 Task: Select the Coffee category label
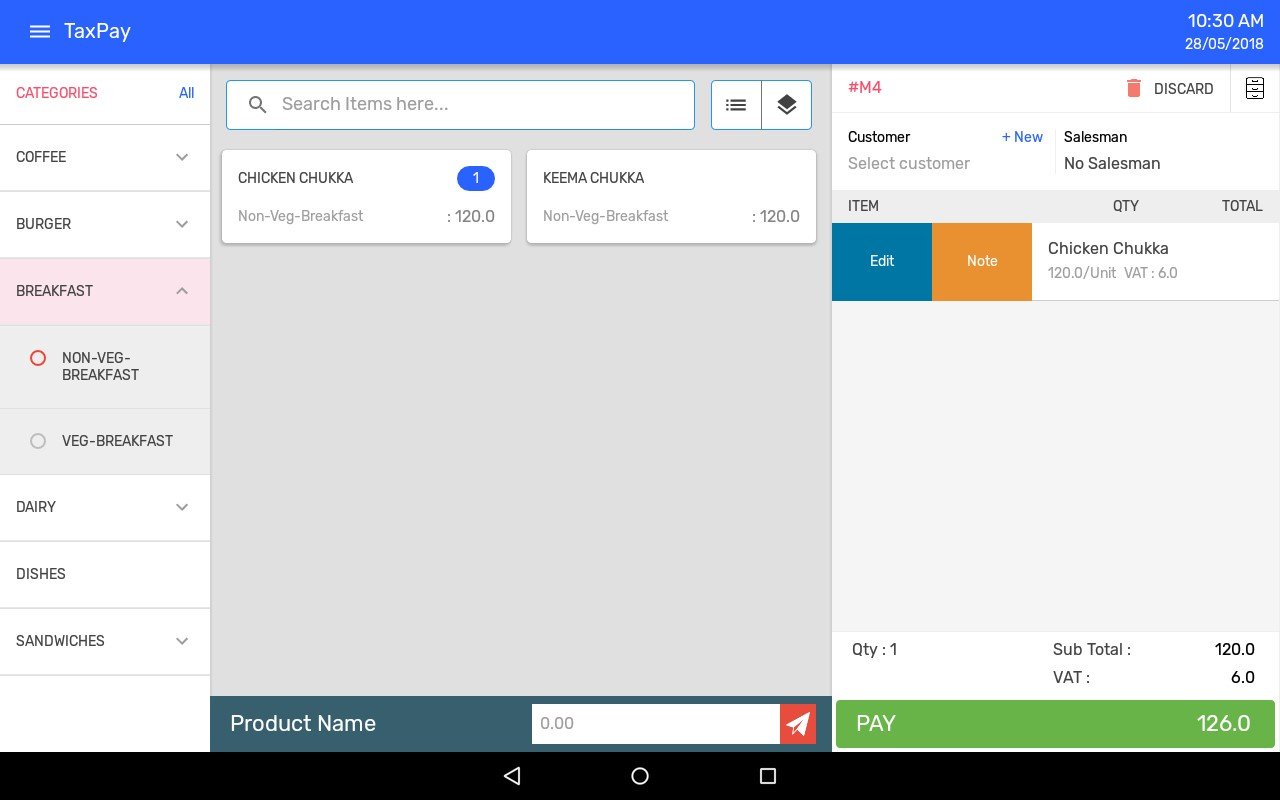pyautogui.click(x=41, y=157)
